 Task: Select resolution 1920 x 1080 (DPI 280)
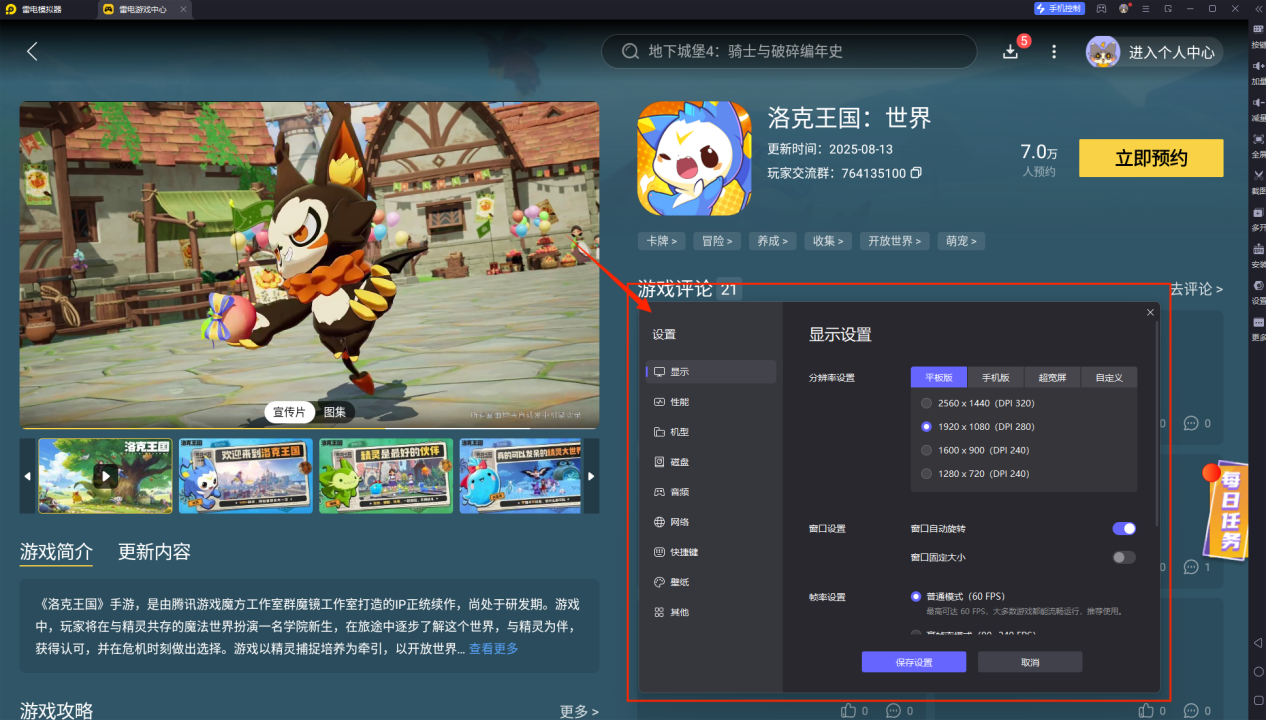926,426
